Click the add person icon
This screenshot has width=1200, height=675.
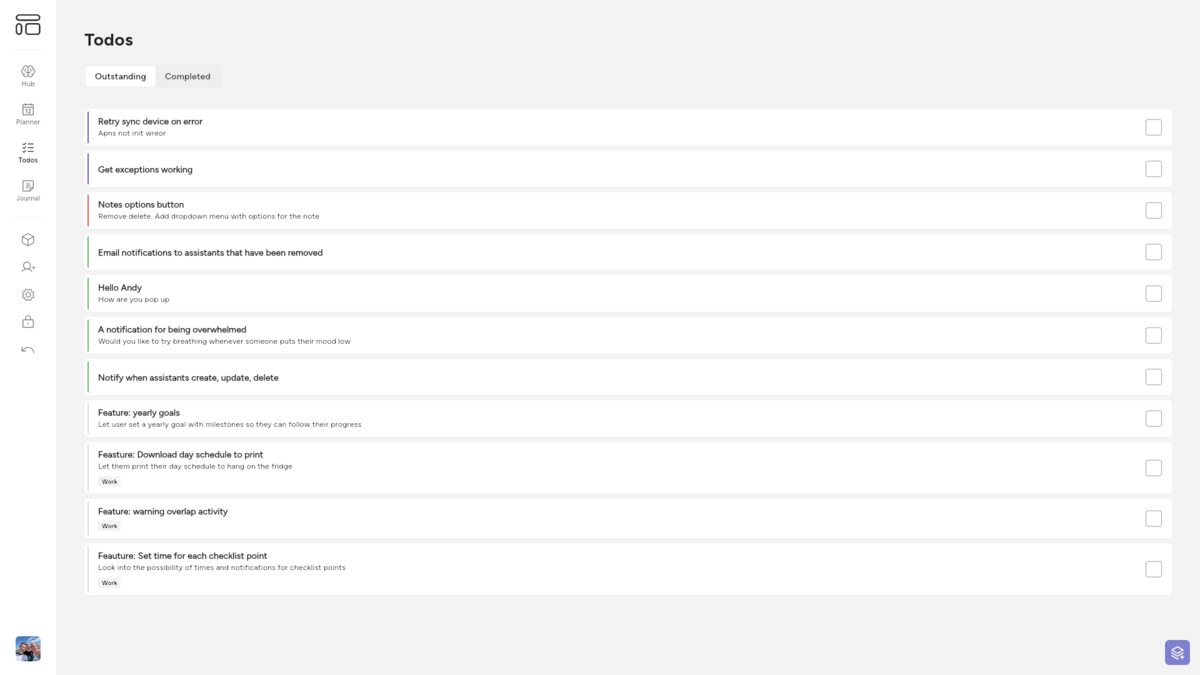click(28, 267)
